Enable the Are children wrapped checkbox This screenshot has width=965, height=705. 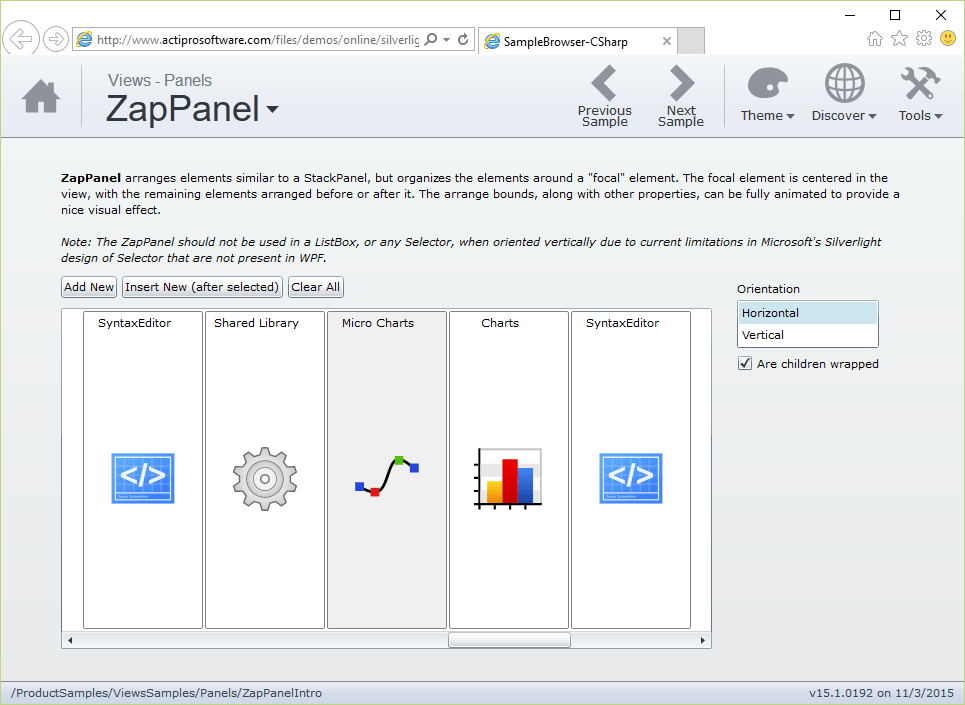744,363
